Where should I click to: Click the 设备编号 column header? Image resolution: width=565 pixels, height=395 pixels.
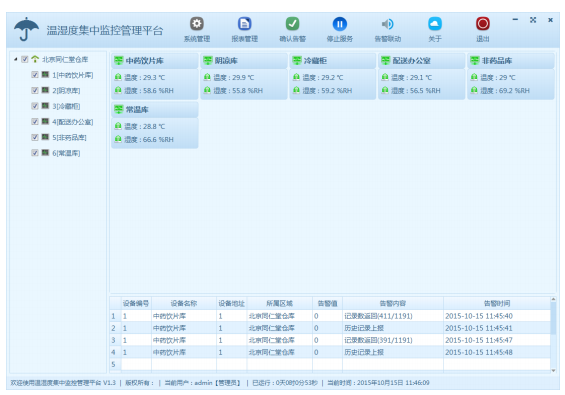tap(136, 303)
